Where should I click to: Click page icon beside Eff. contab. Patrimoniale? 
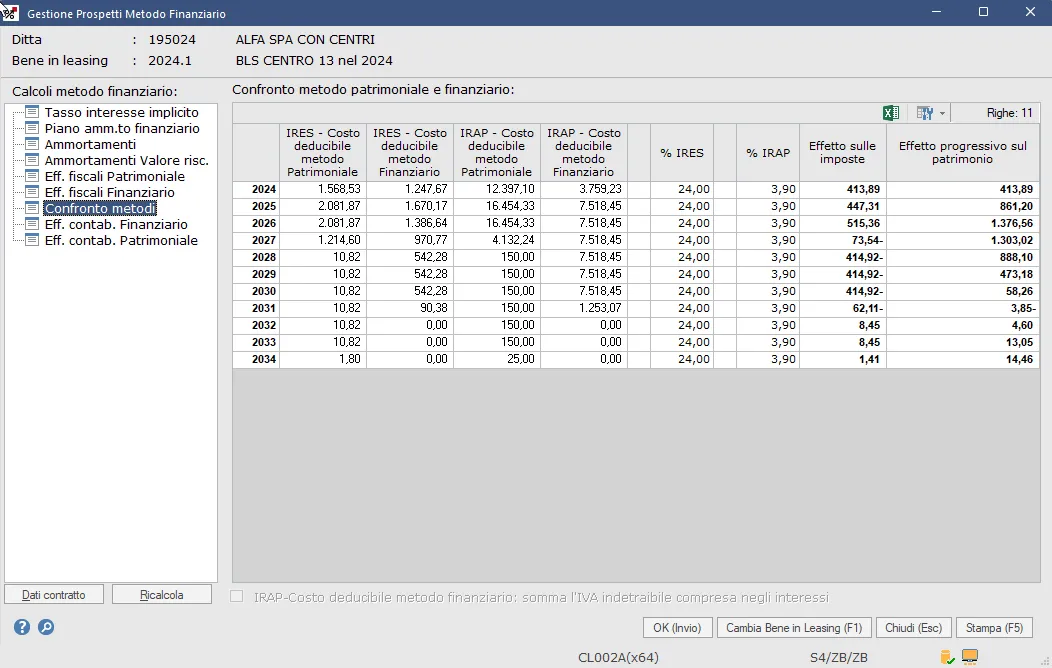click(x=32, y=240)
